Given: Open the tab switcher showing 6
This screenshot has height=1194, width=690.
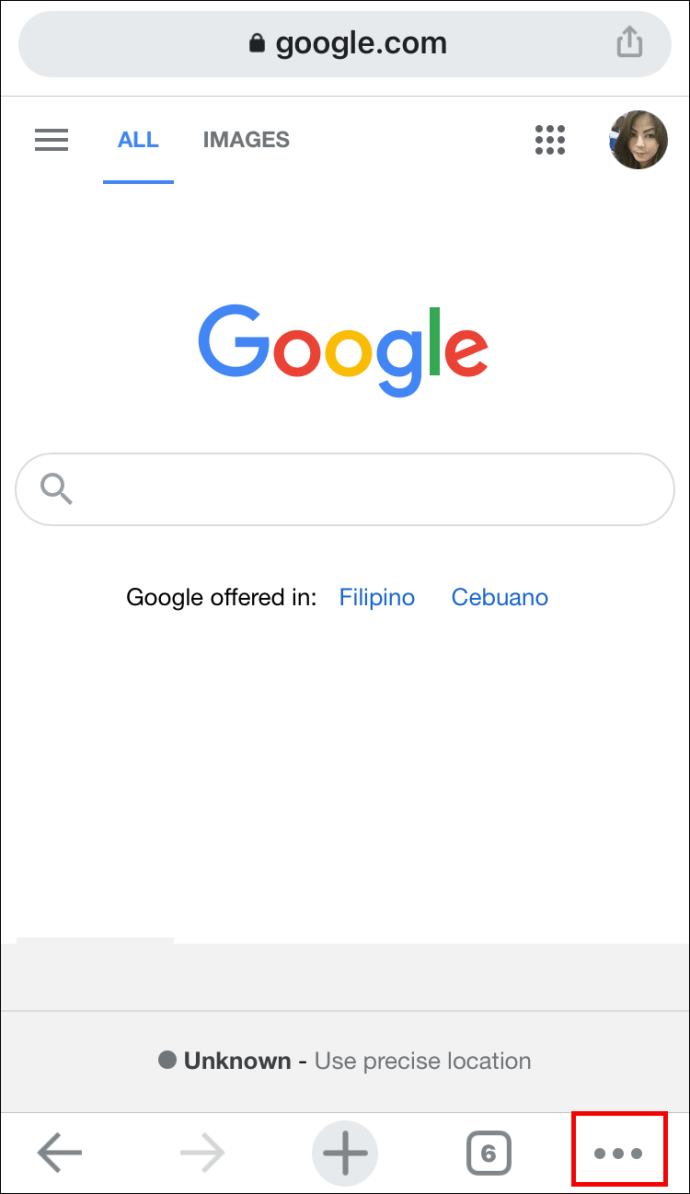Looking at the screenshot, I should tap(488, 1154).
